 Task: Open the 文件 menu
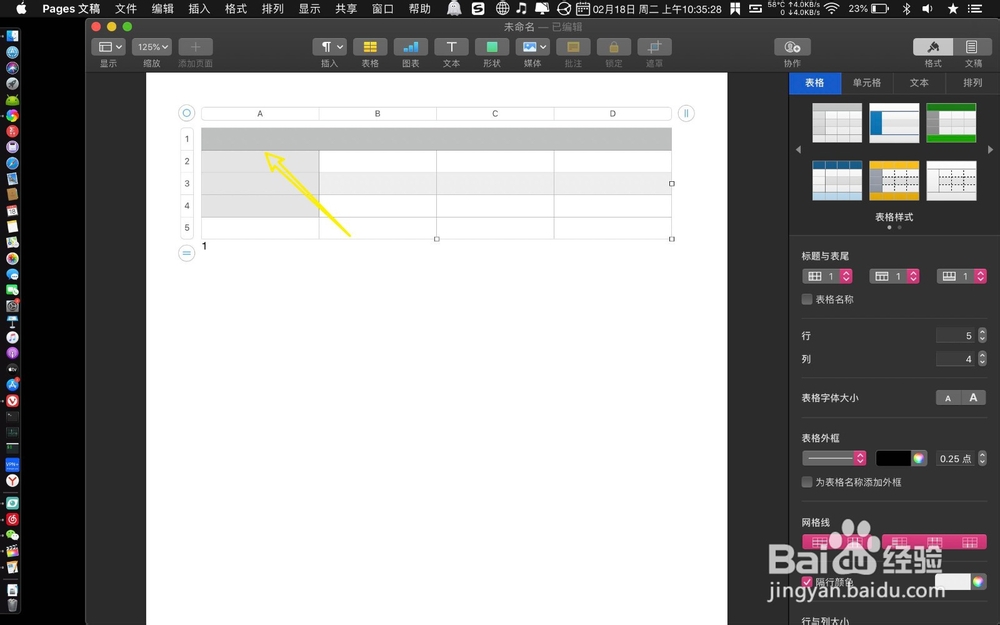pyautogui.click(x=126, y=8)
